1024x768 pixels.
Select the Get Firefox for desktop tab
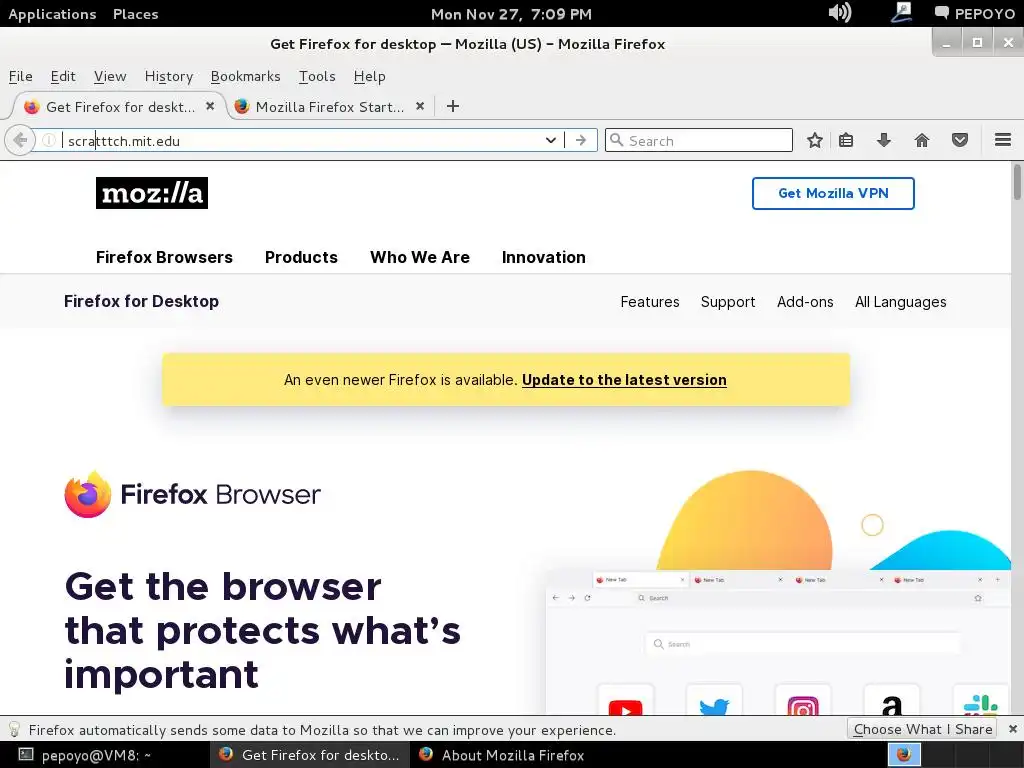tap(120, 106)
